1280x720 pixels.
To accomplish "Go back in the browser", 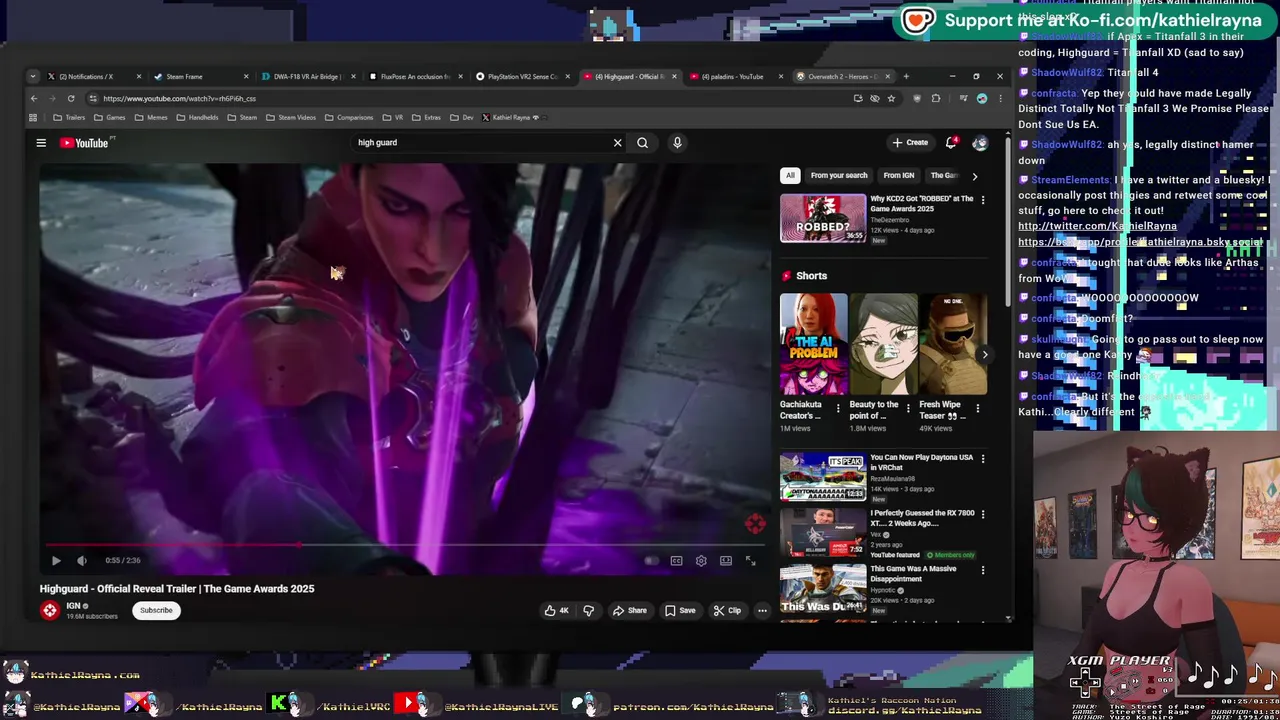I will click(33, 99).
